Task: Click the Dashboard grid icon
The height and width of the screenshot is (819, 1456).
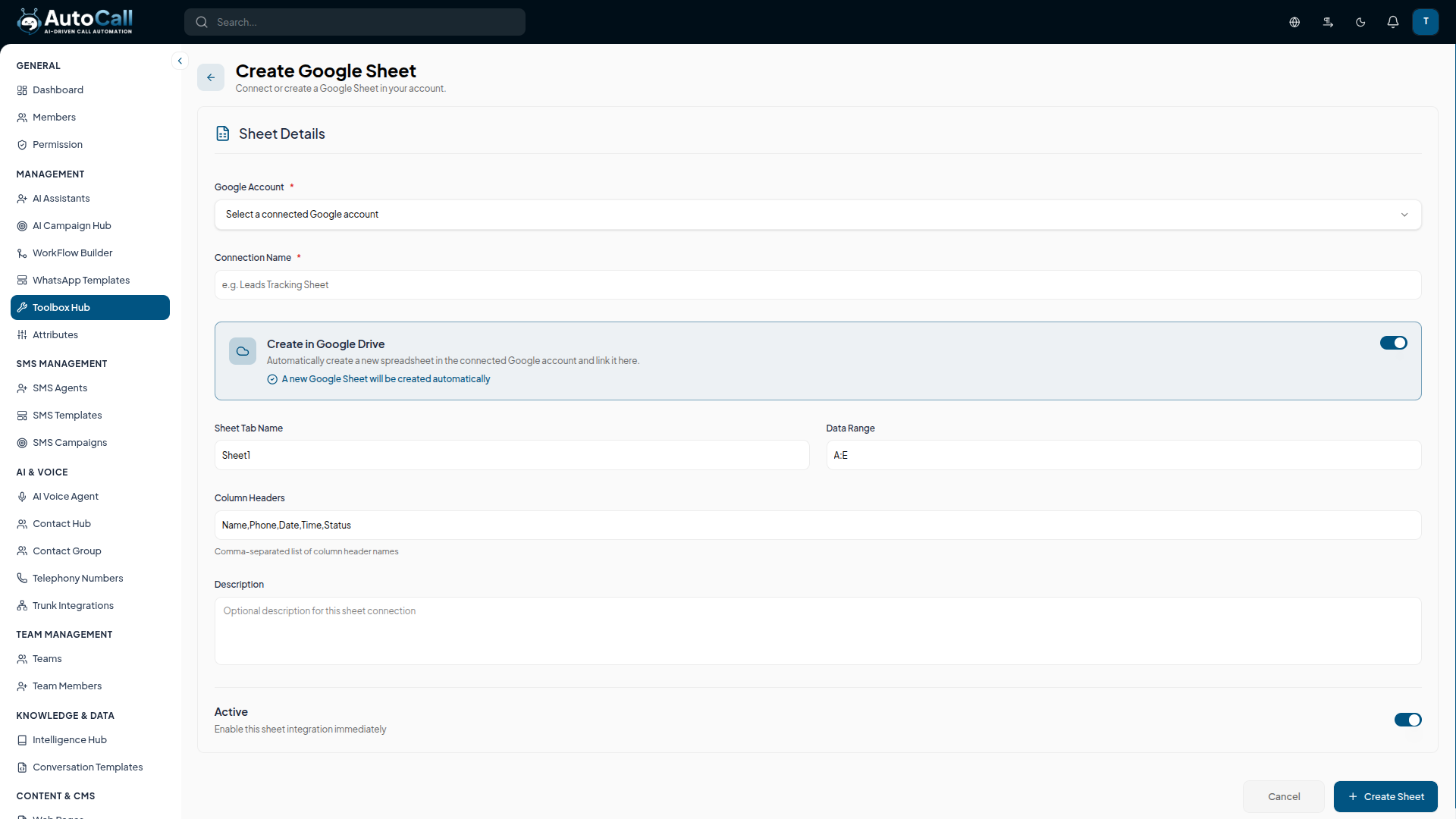Action: (x=22, y=90)
